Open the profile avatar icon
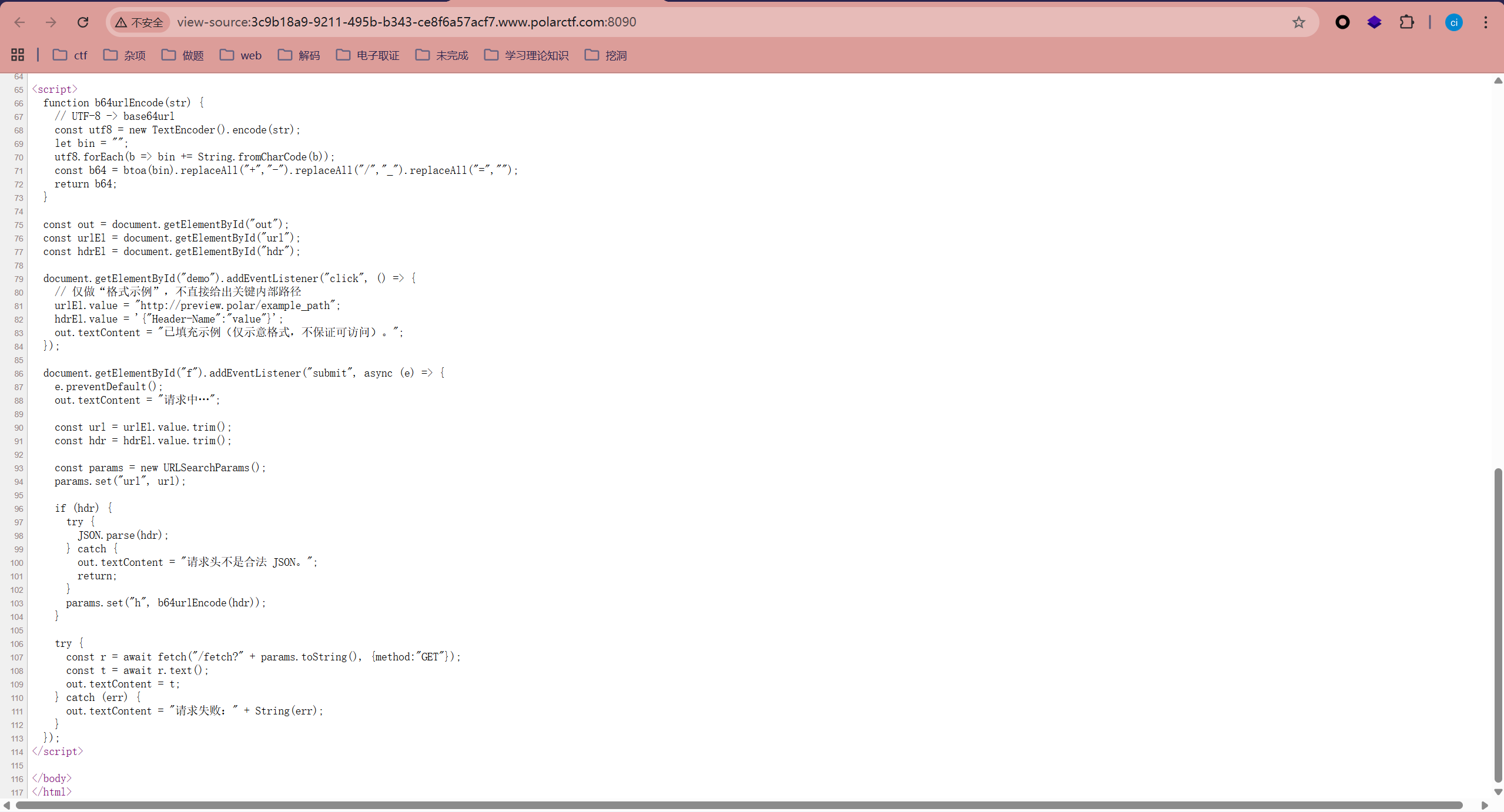 (x=1453, y=22)
